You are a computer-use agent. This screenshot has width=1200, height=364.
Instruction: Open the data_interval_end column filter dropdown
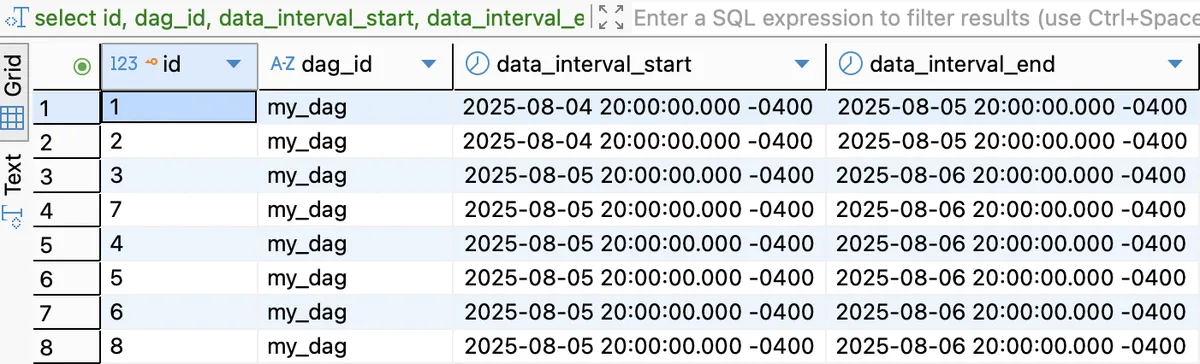coord(1176,65)
